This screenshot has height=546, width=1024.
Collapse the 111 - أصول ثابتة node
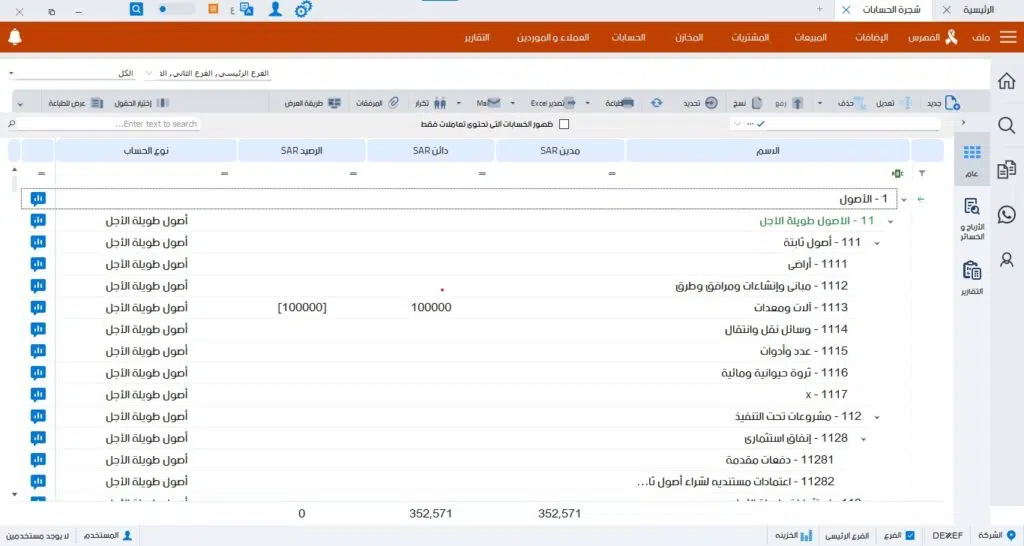876,243
